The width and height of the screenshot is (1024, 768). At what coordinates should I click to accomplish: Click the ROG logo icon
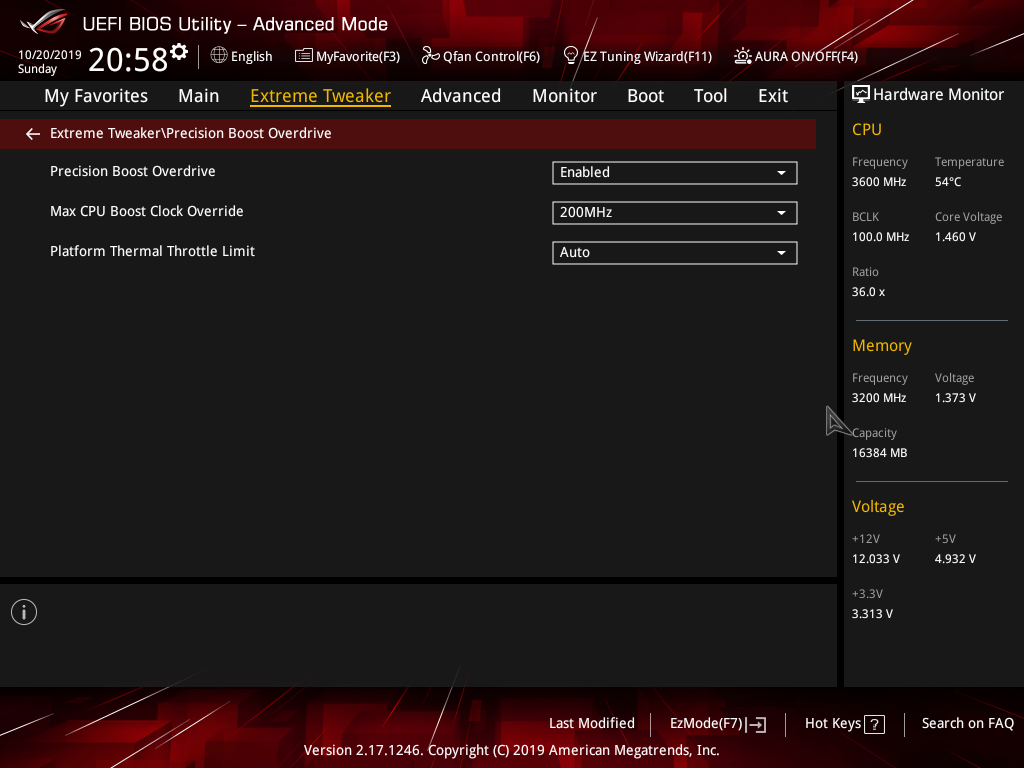[44, 23]
